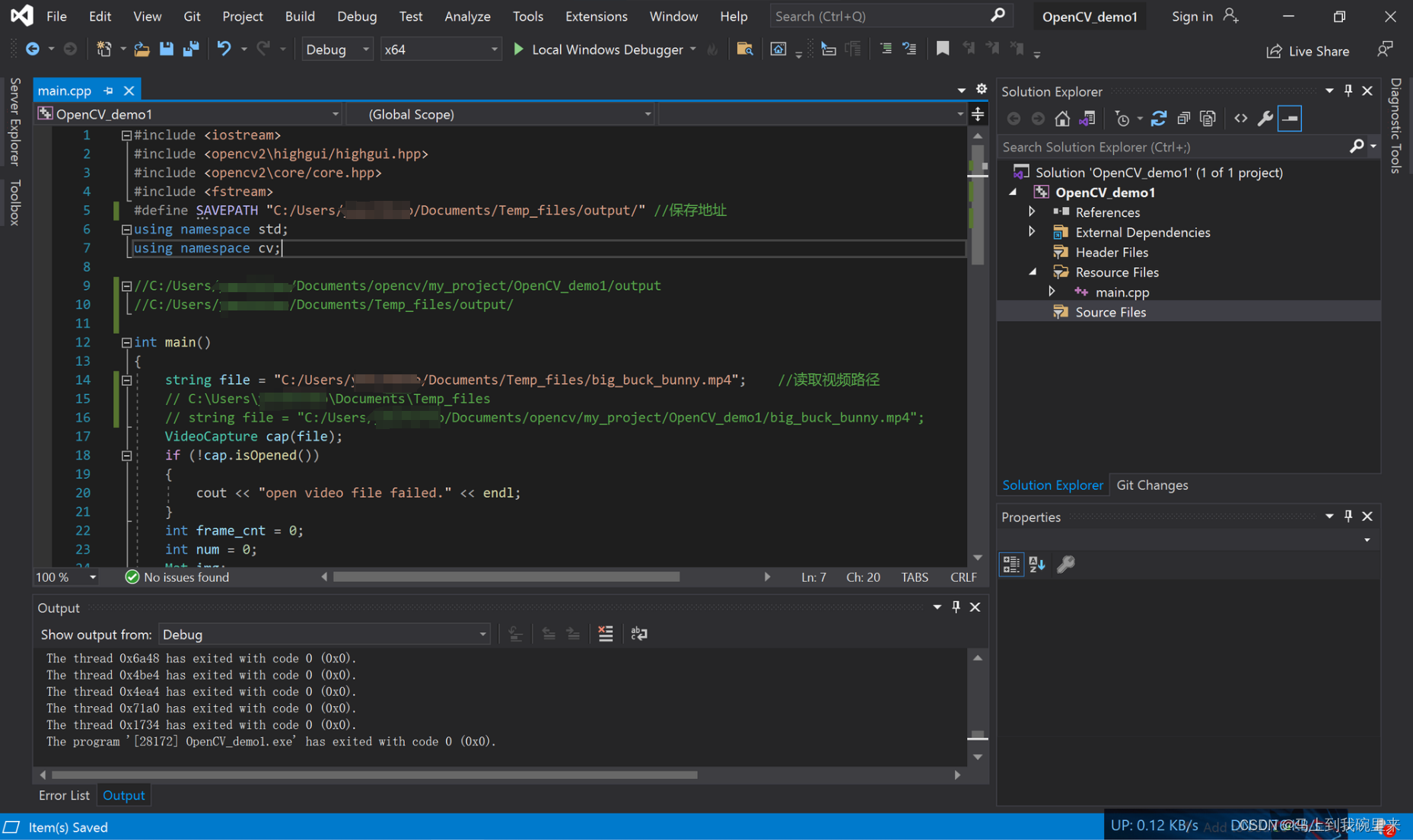The image size is (1413, 840).
Task: Collapse the Resource Files folder
Action: click(1033, 272)
